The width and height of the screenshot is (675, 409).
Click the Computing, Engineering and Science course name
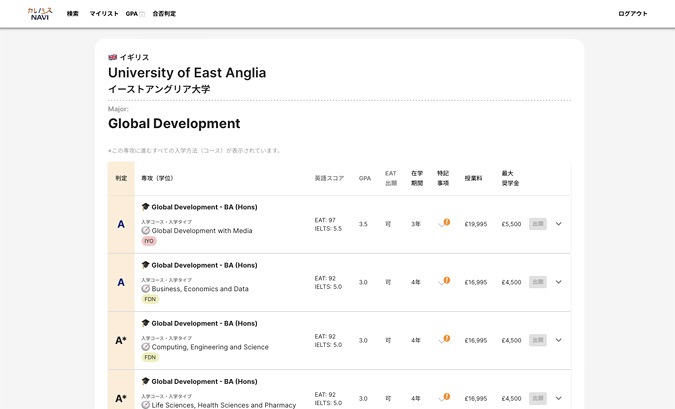coord(210,347)
